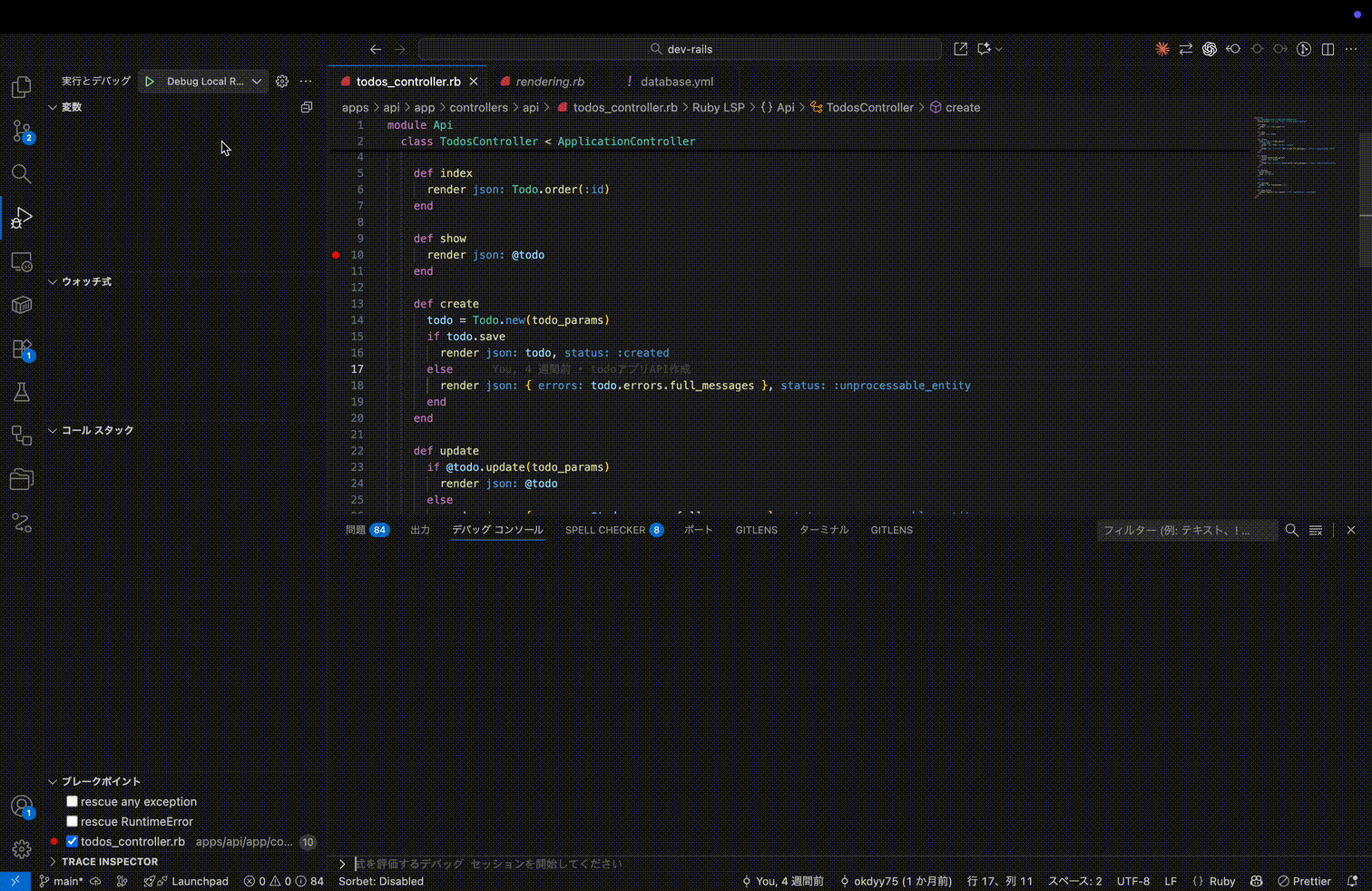Start debugging with the green play button
Screen dimensions: 1372x891
tap(149, 81)
